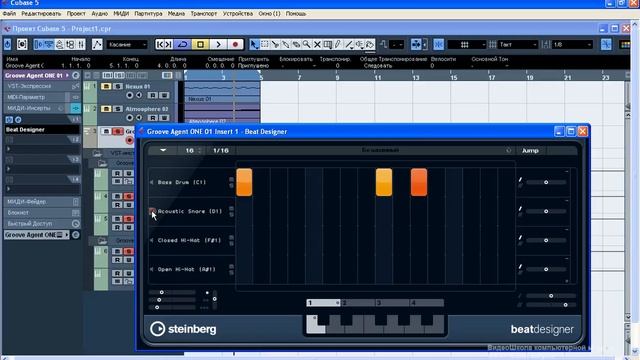Adjust the Acoustic Snare lane offset slider
Viewport: 640px width, 360px height.
(x=546, y=211)
